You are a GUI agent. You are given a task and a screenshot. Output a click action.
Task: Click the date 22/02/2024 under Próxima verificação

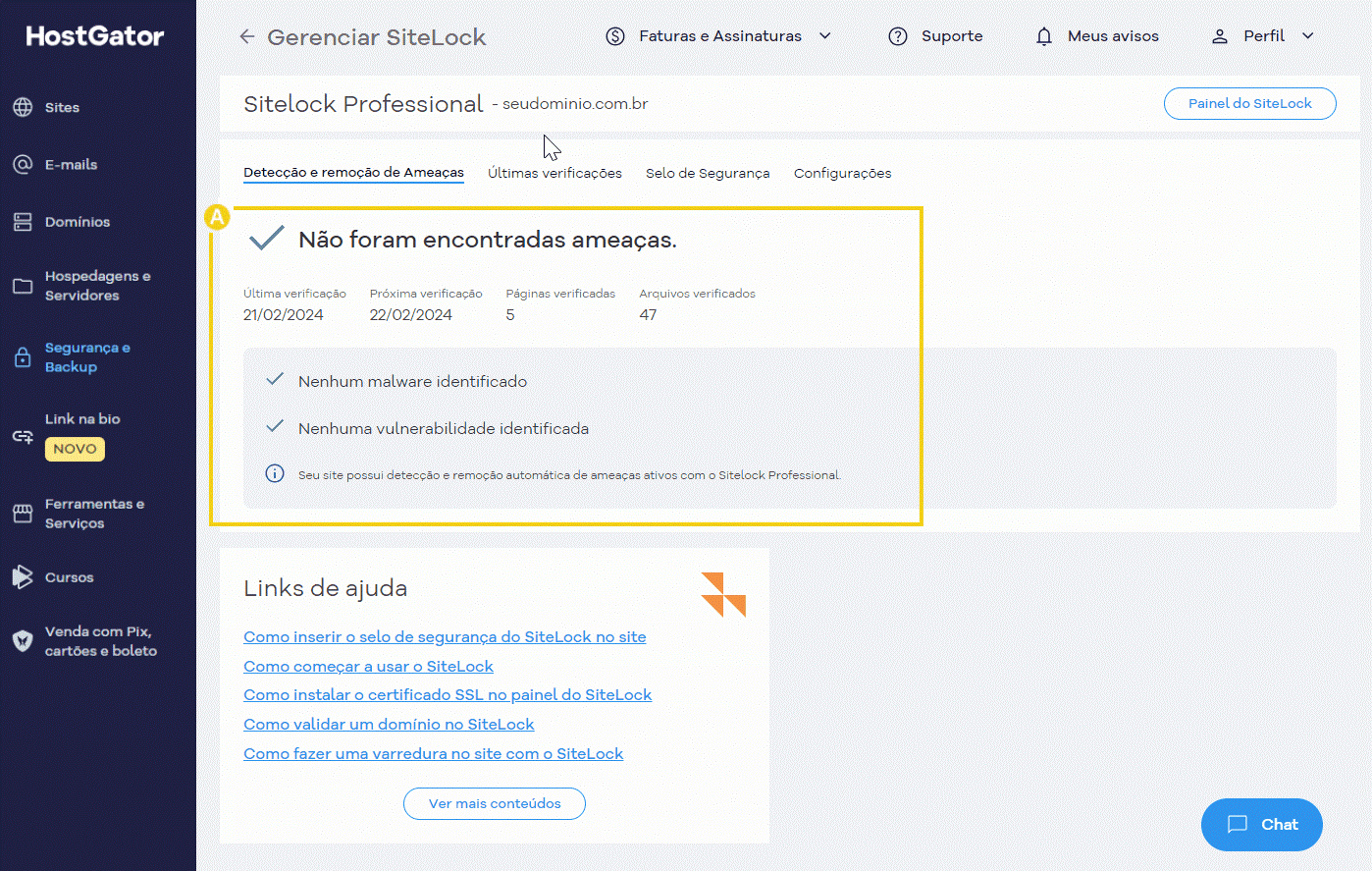click(410, 315)
